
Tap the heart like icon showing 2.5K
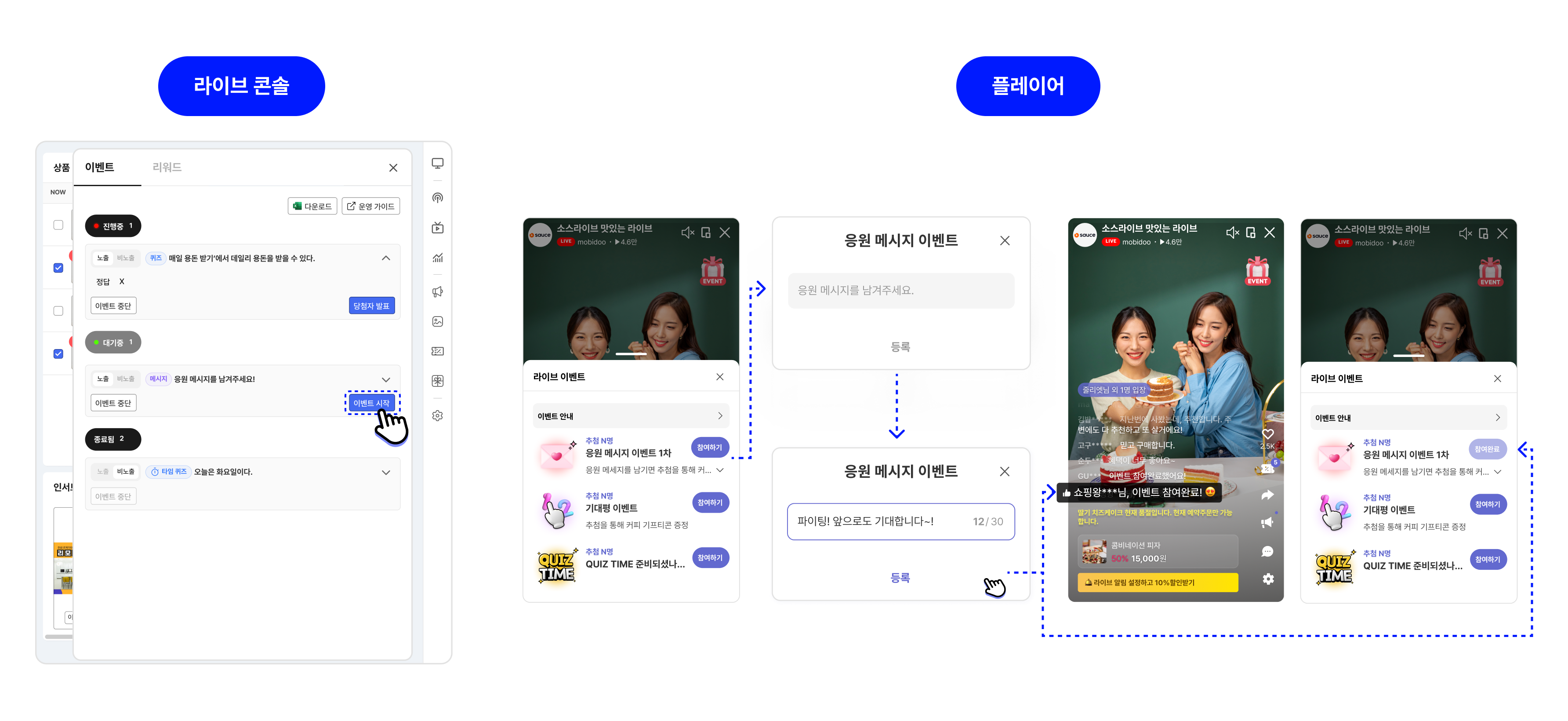(x=1267, y=434)
